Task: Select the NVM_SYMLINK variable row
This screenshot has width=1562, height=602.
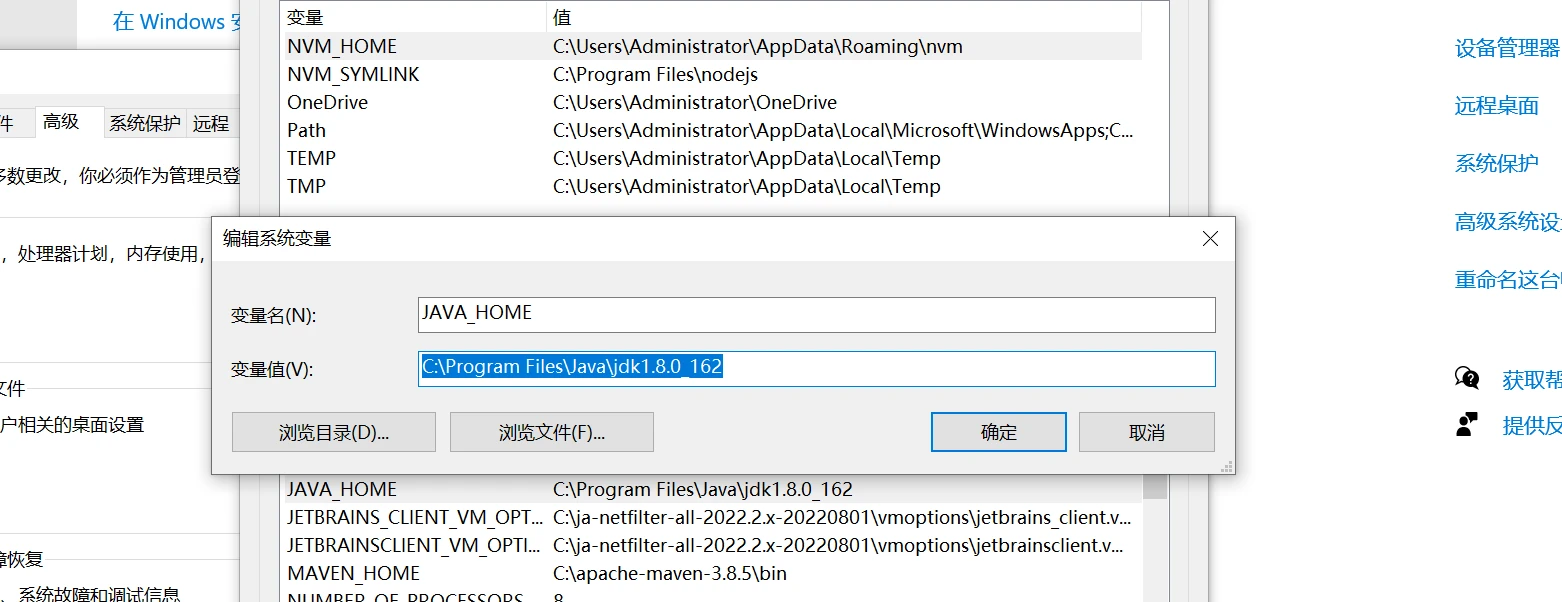Action: click(353, 74)
